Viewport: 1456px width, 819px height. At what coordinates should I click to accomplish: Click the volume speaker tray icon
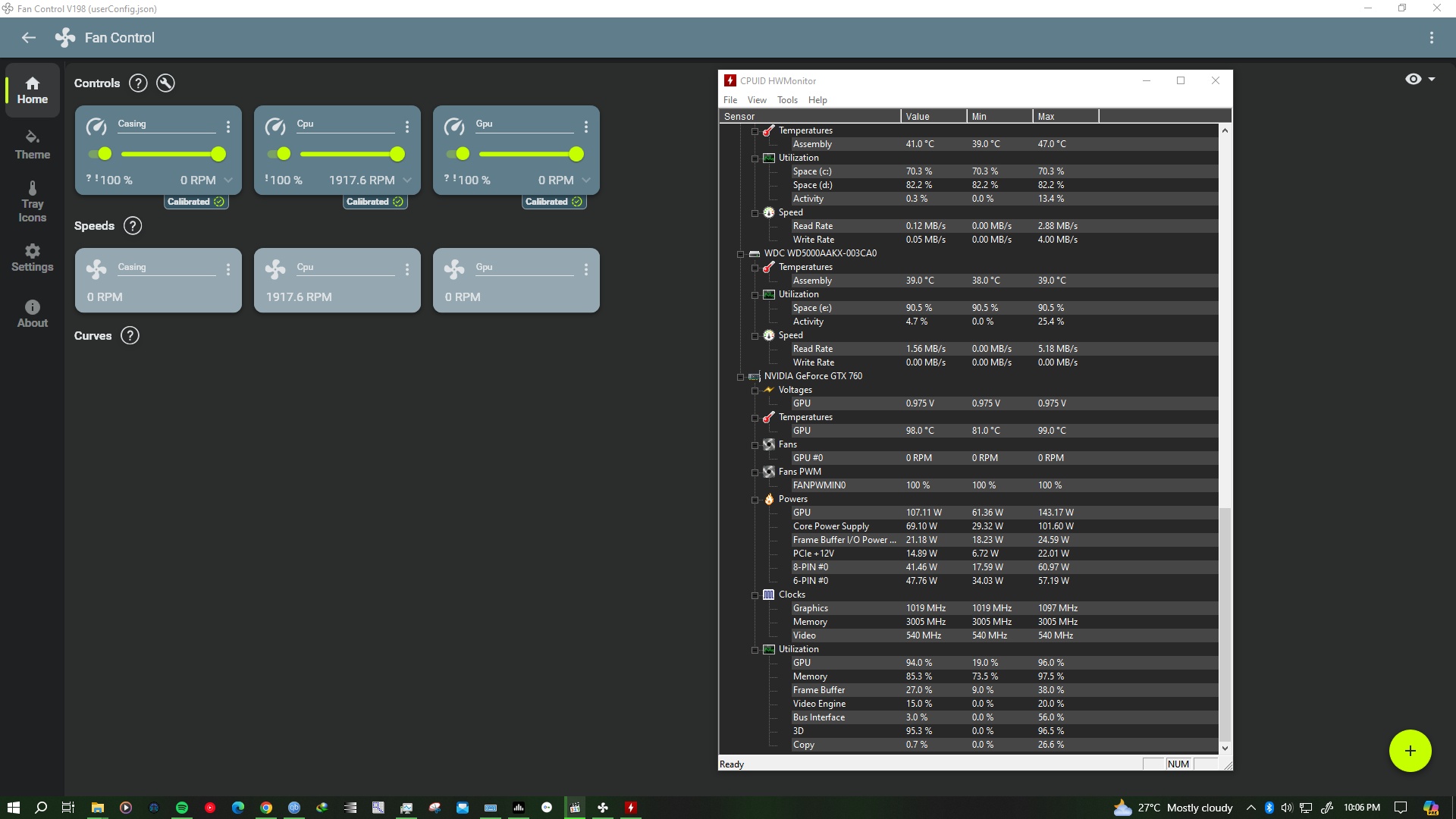(1287, 808)
